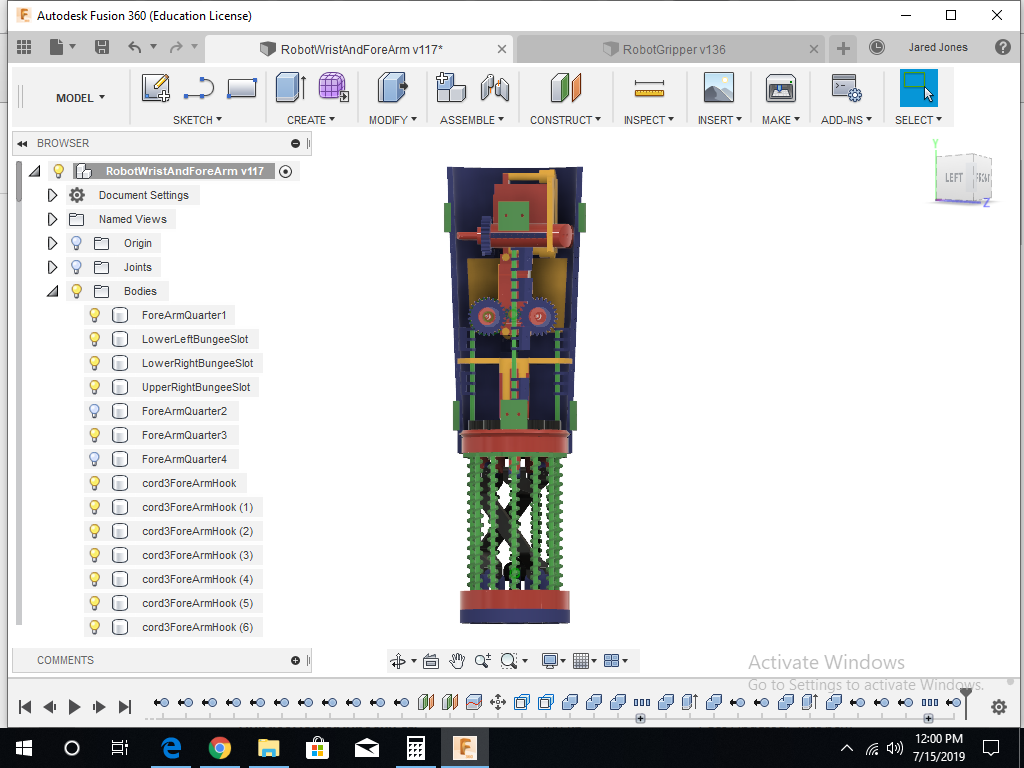Open the job status clock icon
This screenshot has height=768, width=1024.
click(x=876, y=47)
